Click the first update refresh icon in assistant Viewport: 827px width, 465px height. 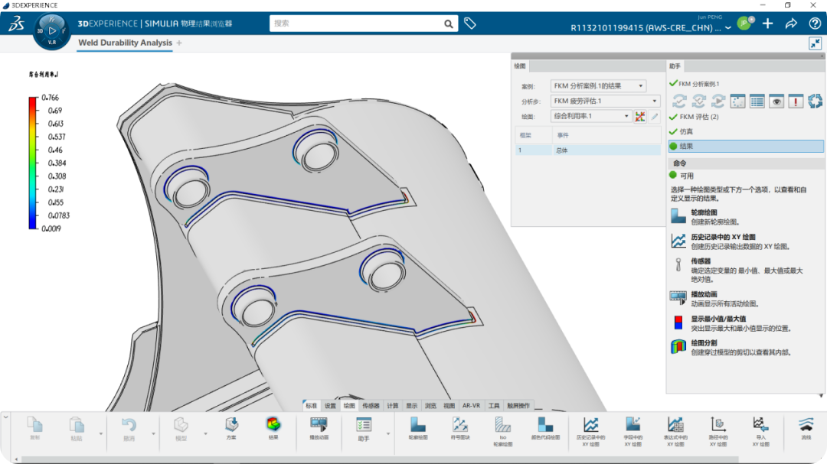pos(679,101)
